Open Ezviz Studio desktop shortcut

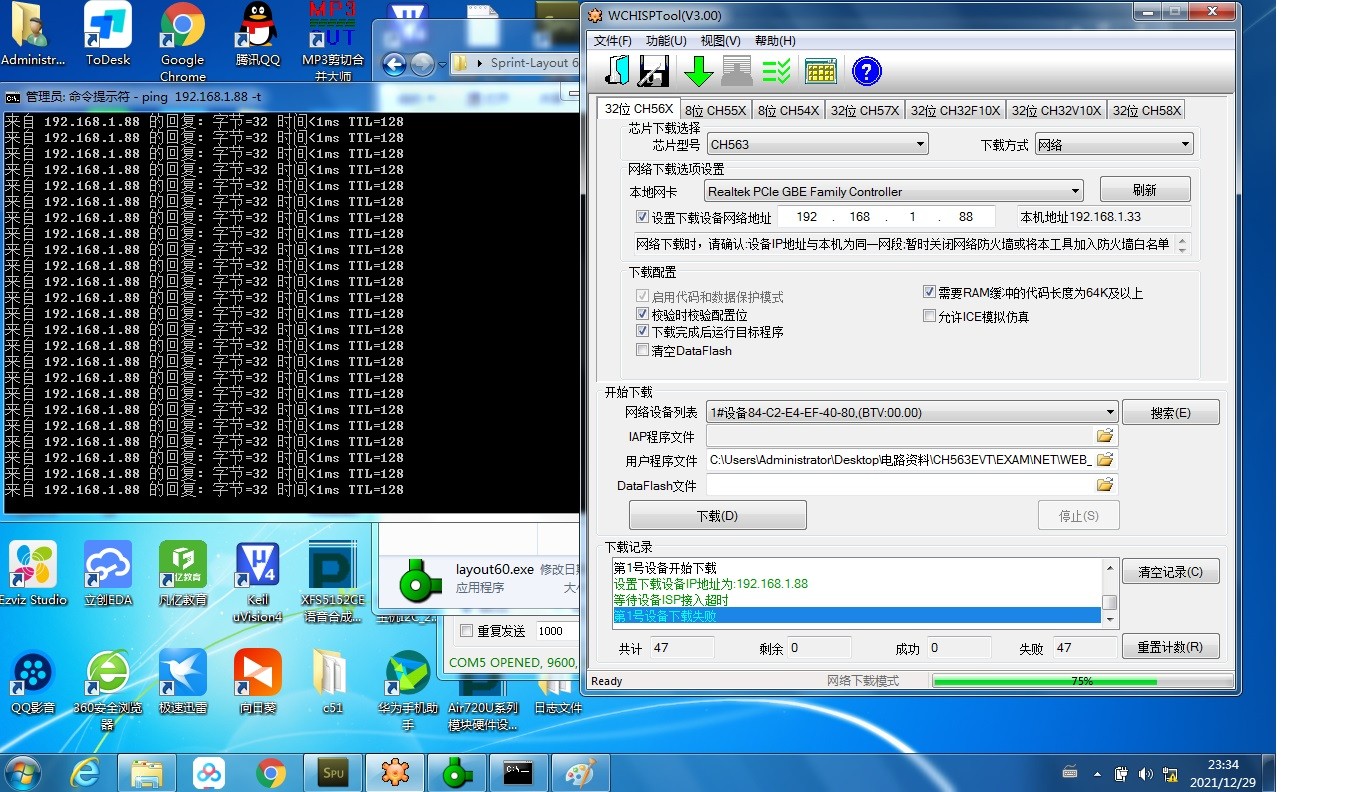(33, 574)
